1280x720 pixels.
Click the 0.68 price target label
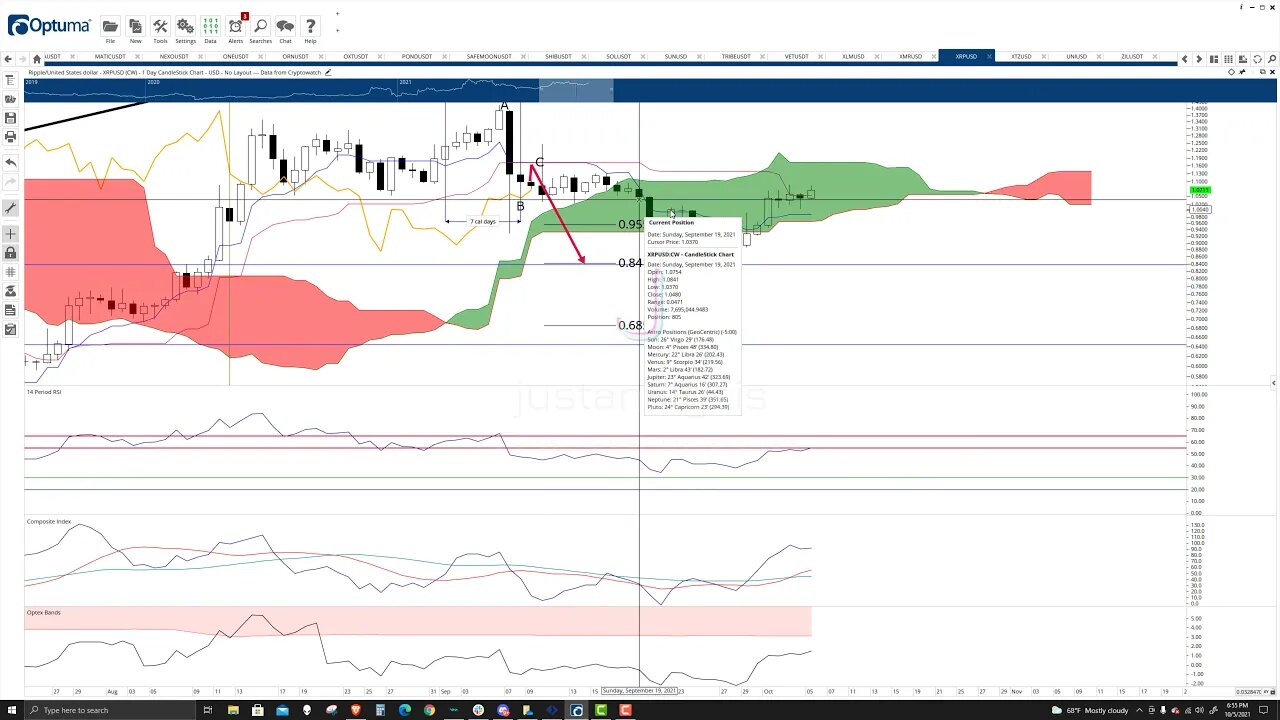click(630, 325)
